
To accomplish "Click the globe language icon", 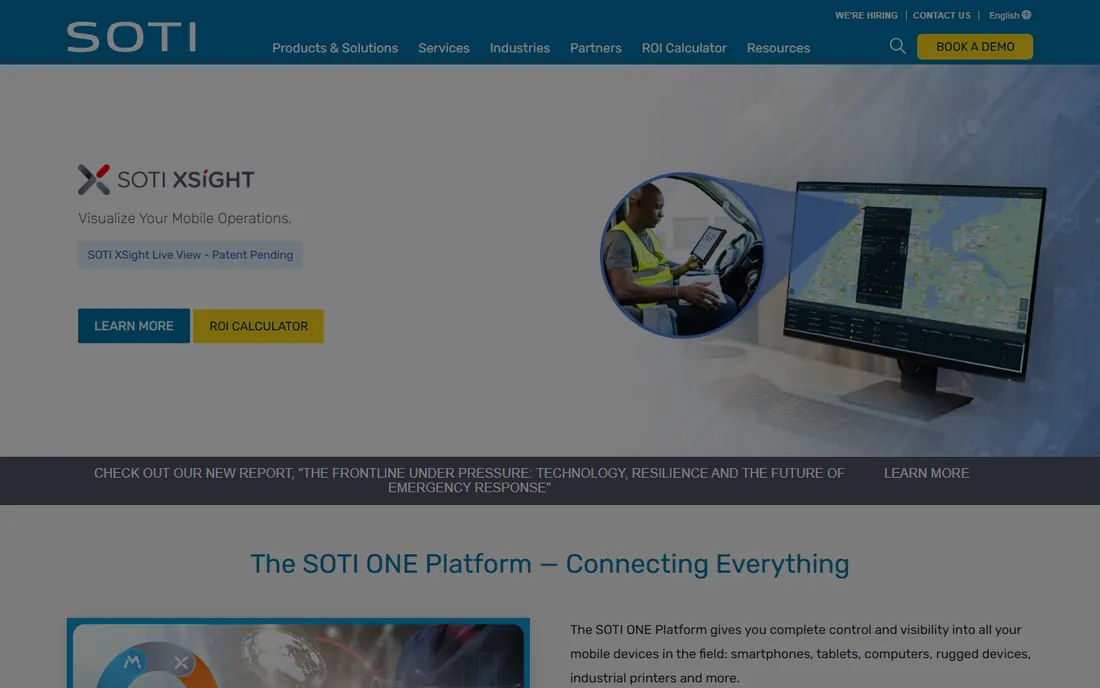I will [x=1026, y=15].
